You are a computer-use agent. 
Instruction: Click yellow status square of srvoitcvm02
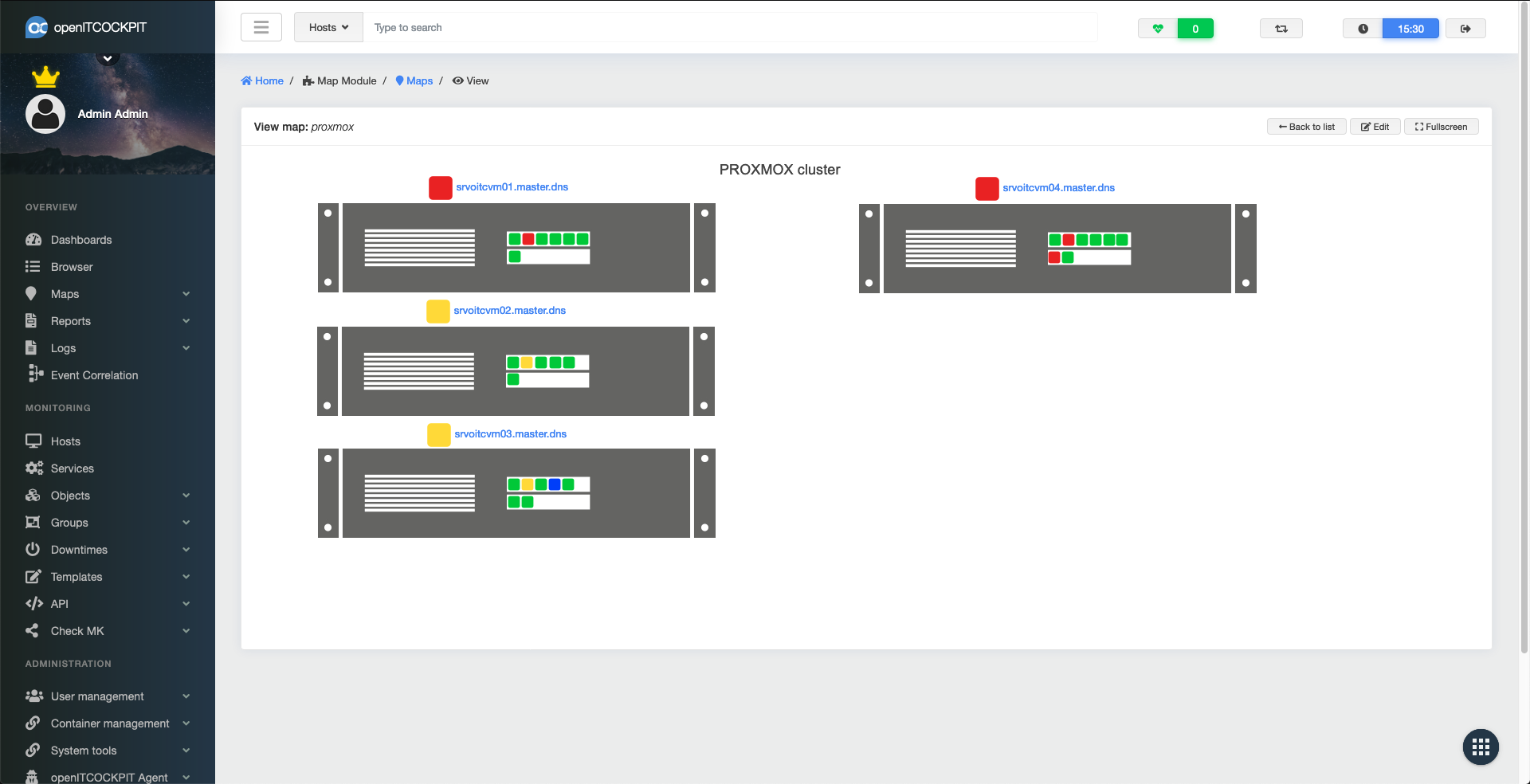click(438, 312)
